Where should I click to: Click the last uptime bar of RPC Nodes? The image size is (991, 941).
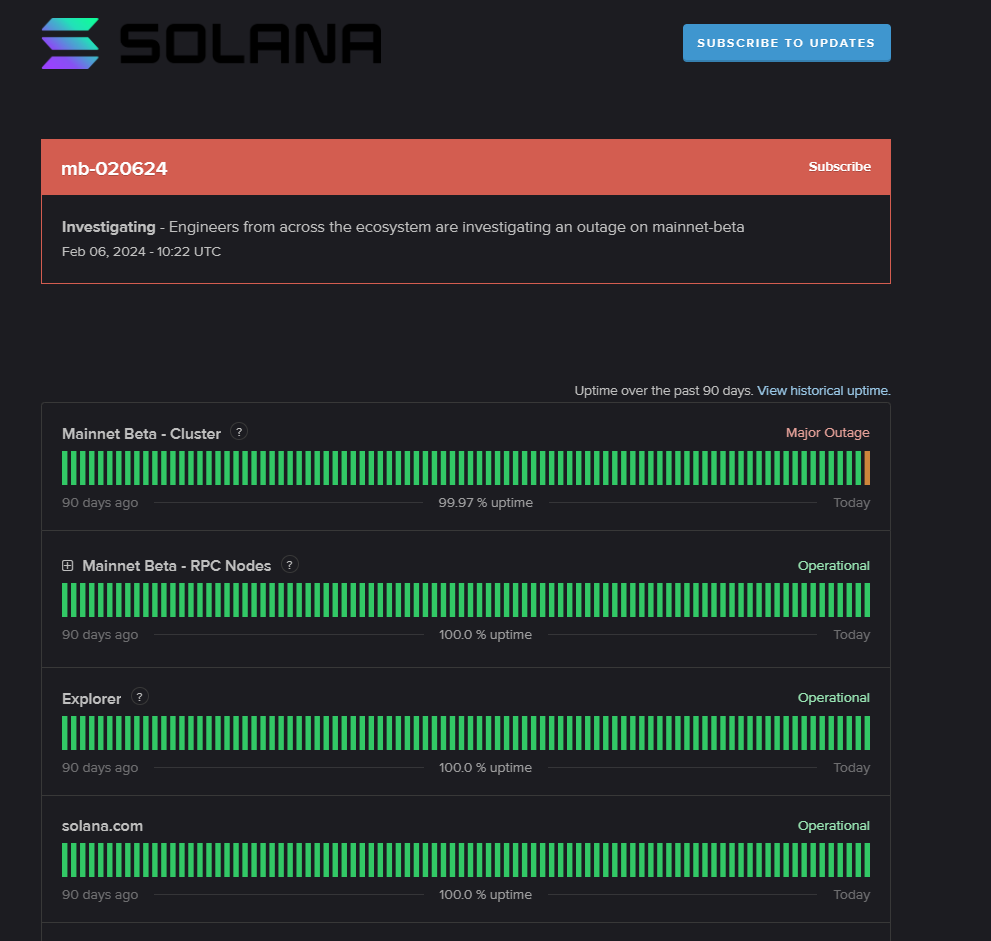coord(867,600)
